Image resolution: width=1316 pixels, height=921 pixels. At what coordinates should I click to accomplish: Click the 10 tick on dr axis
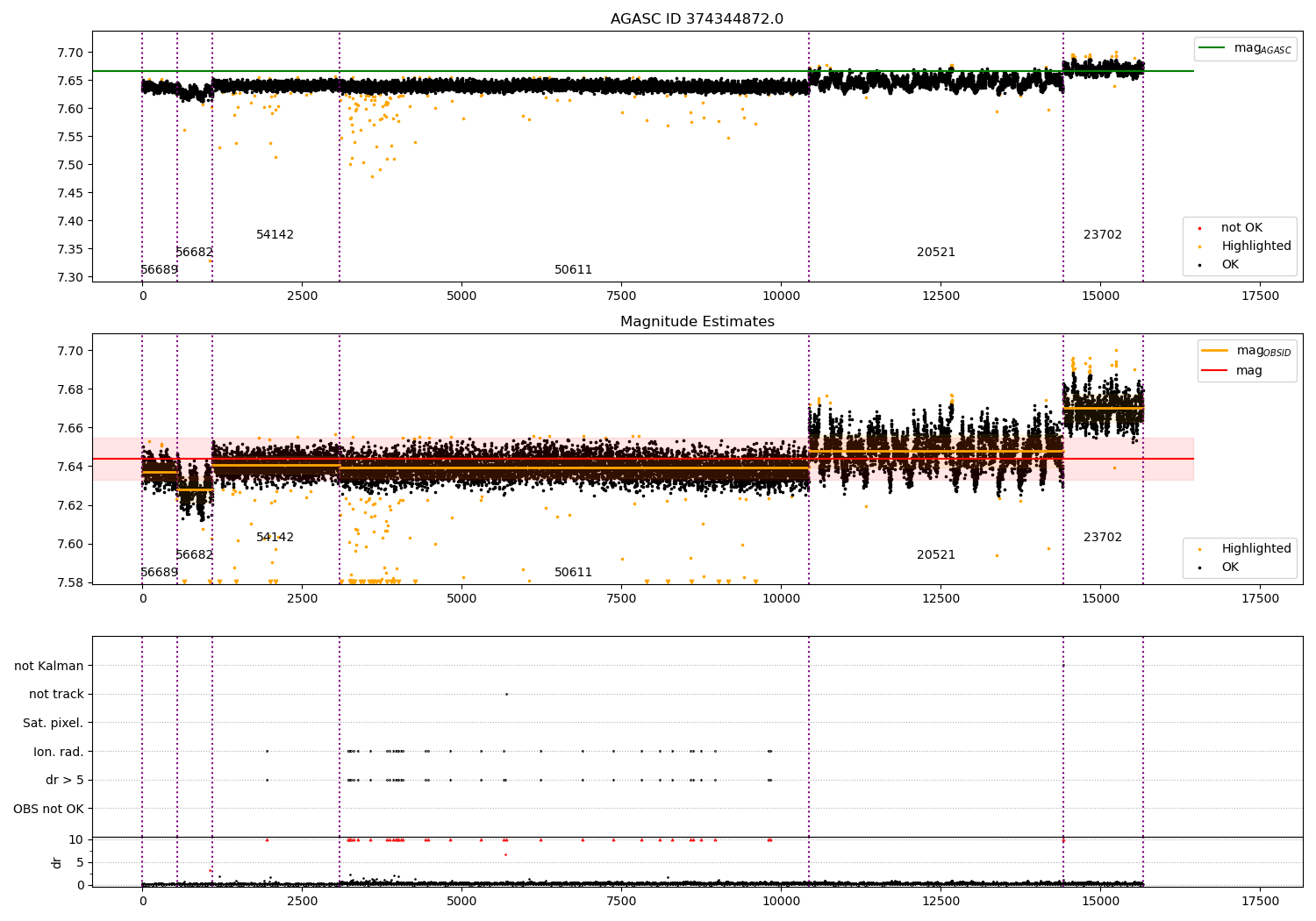[x=76, y=839]
